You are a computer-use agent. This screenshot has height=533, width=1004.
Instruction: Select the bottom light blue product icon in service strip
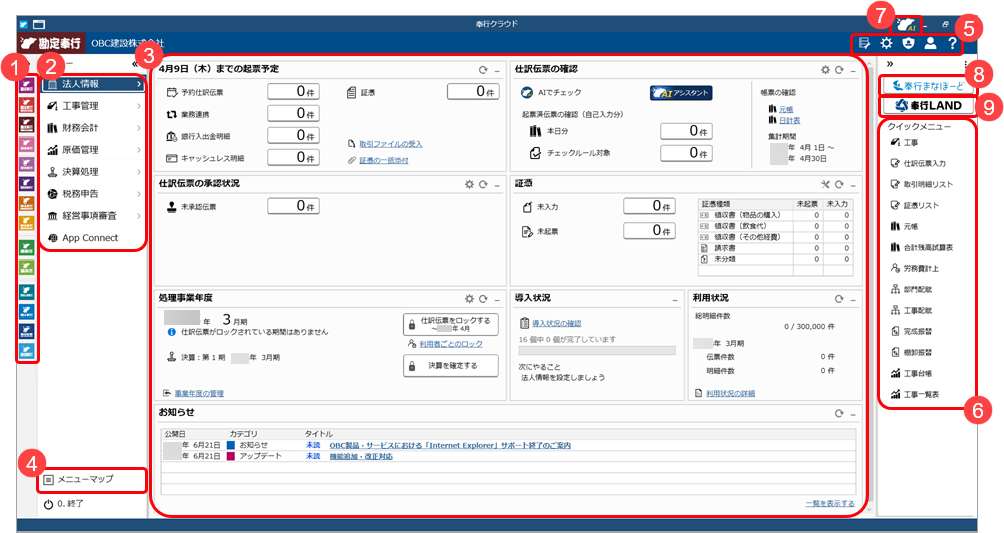[x=26, y=351]
